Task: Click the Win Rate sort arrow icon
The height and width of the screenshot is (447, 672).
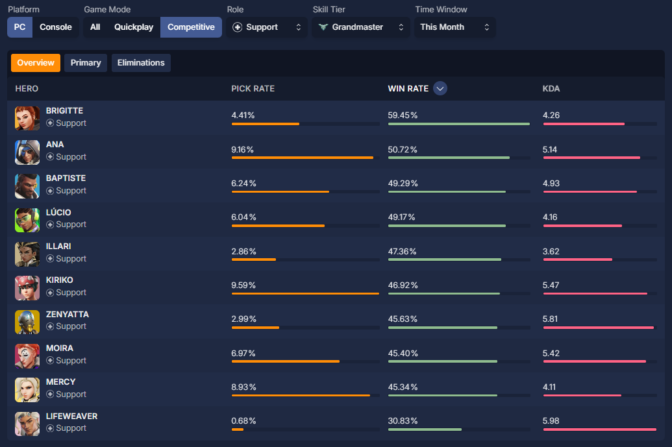Action: [440, 88]
